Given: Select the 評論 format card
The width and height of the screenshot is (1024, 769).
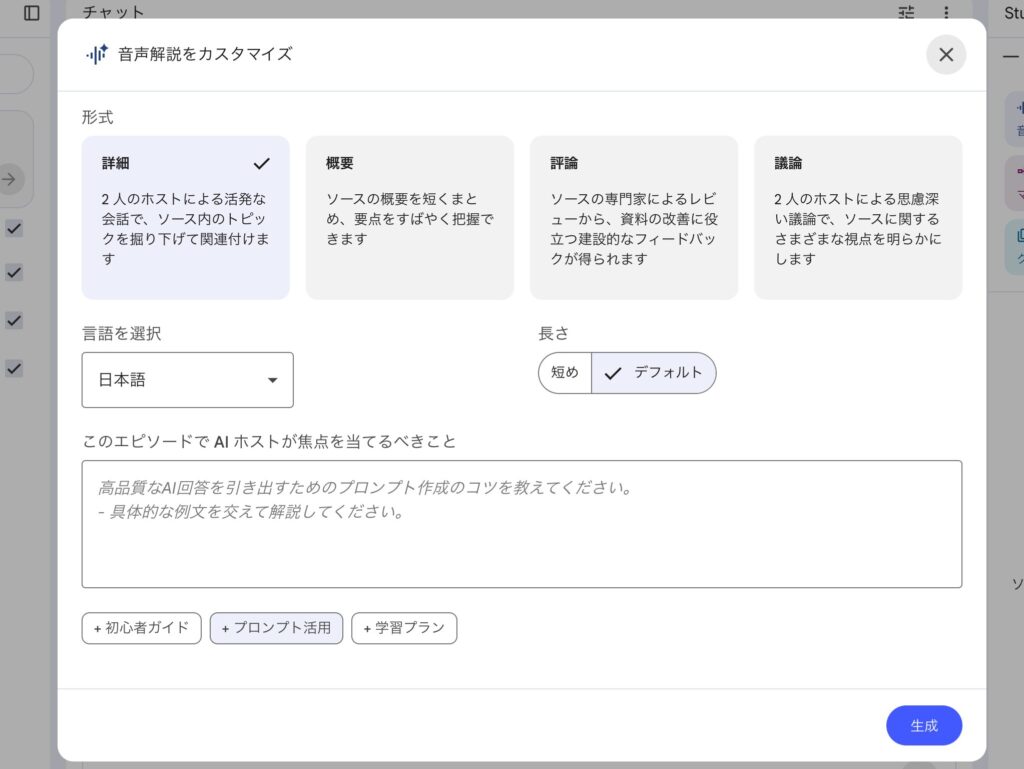Looking at the screenshot, I should click(x=633, y=217).
